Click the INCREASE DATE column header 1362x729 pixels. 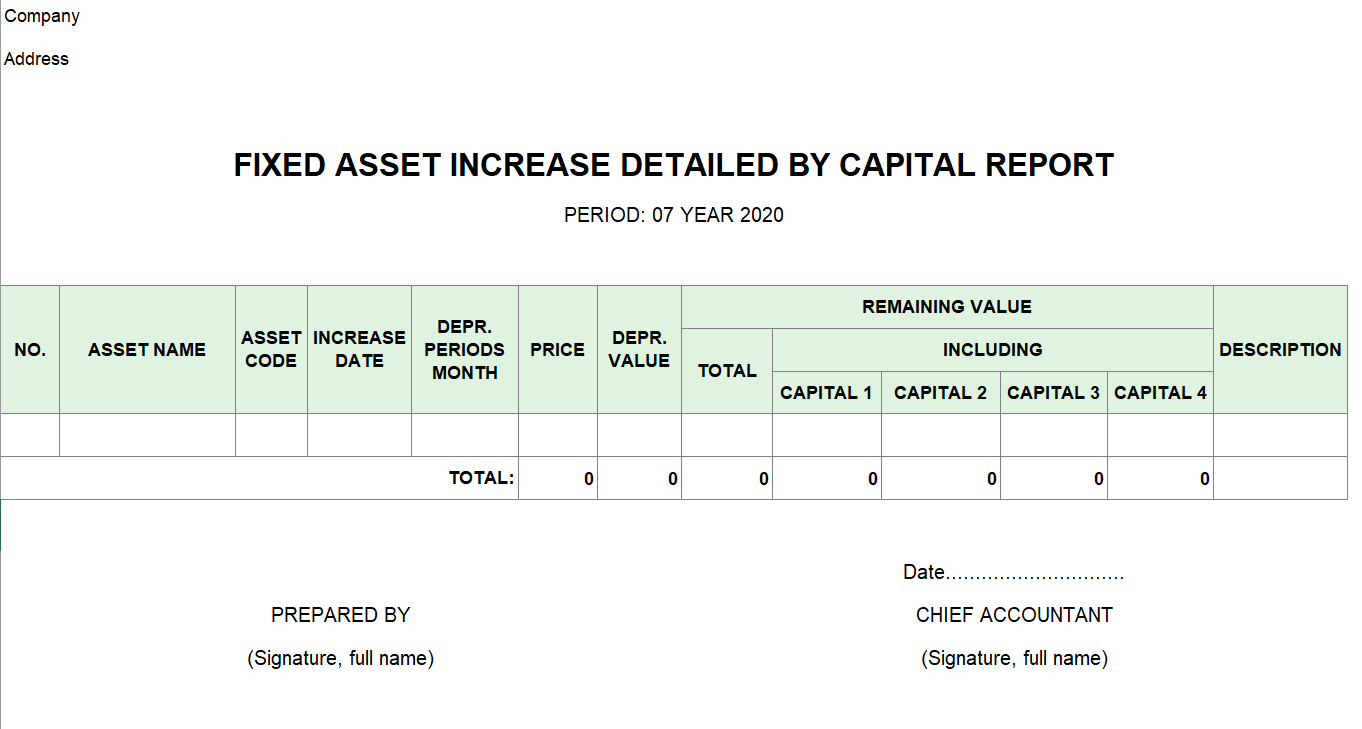359,350
